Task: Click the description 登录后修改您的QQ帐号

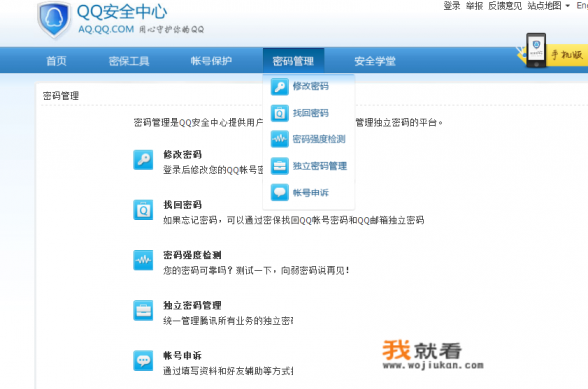Action: [x=213, y=170]
